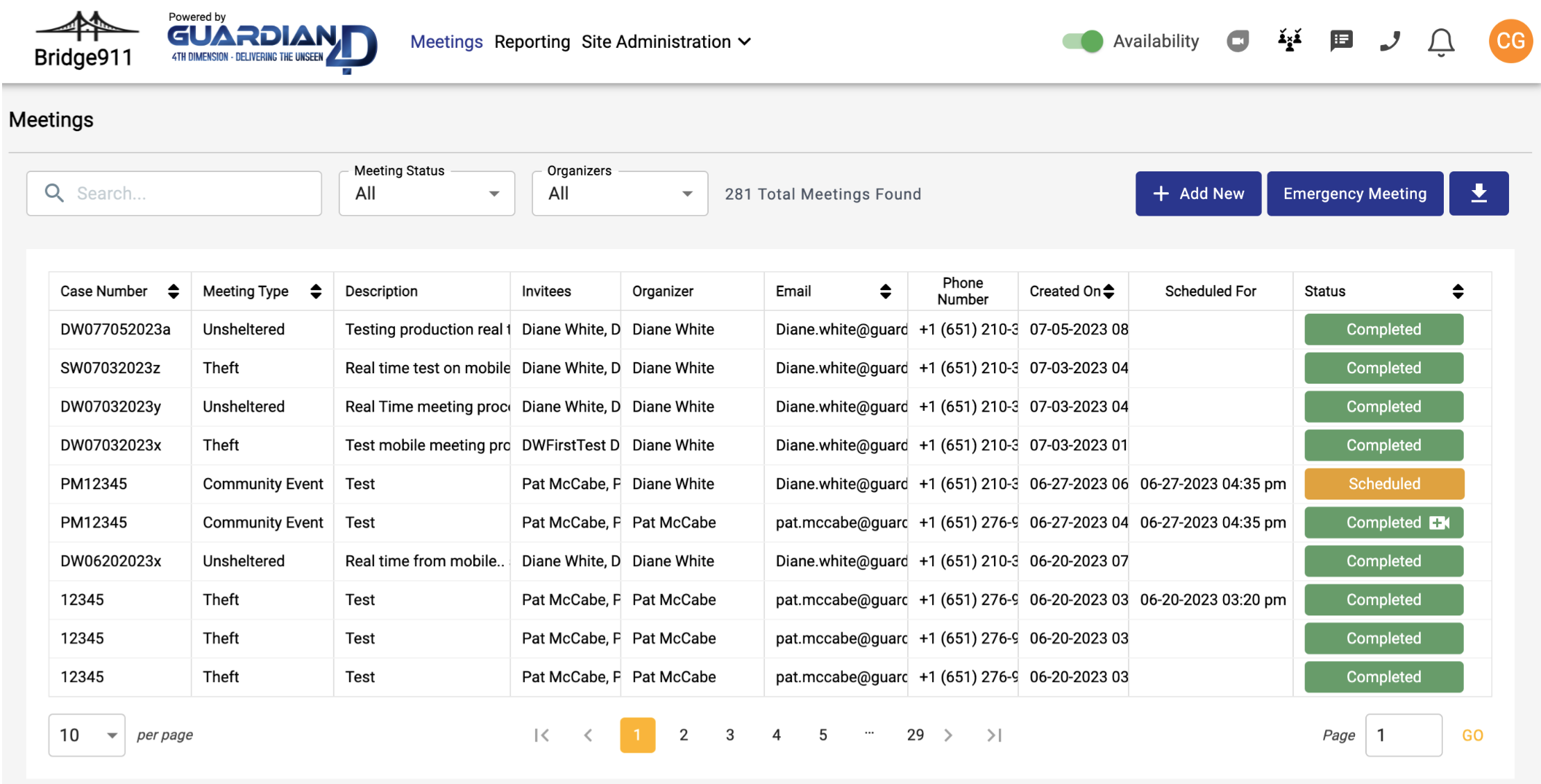Click the Emergency Meeting button
1541x784 pixels.
(x=1354, y=194)
